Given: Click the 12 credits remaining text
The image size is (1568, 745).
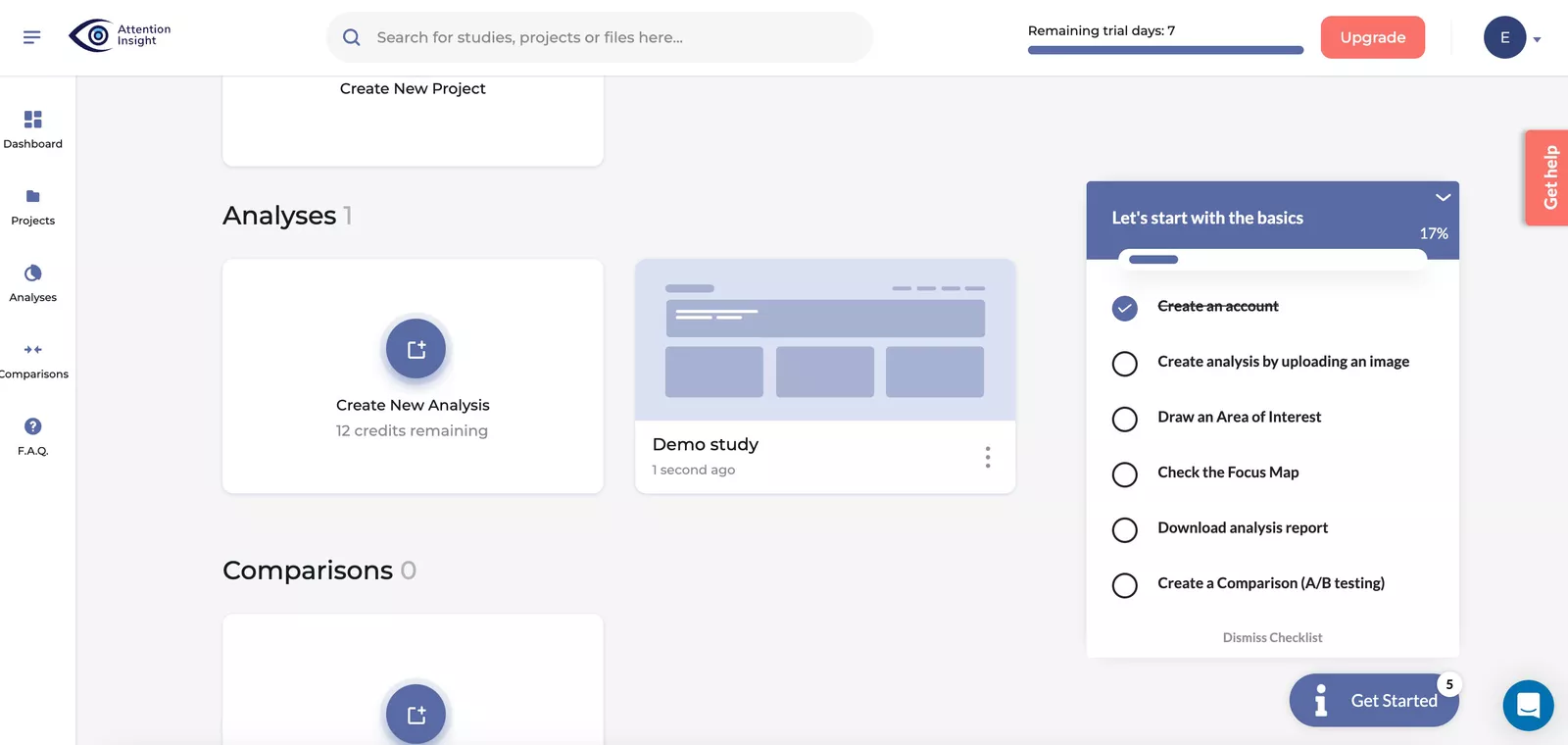Looking at the screenshot, I should (412, 430).
